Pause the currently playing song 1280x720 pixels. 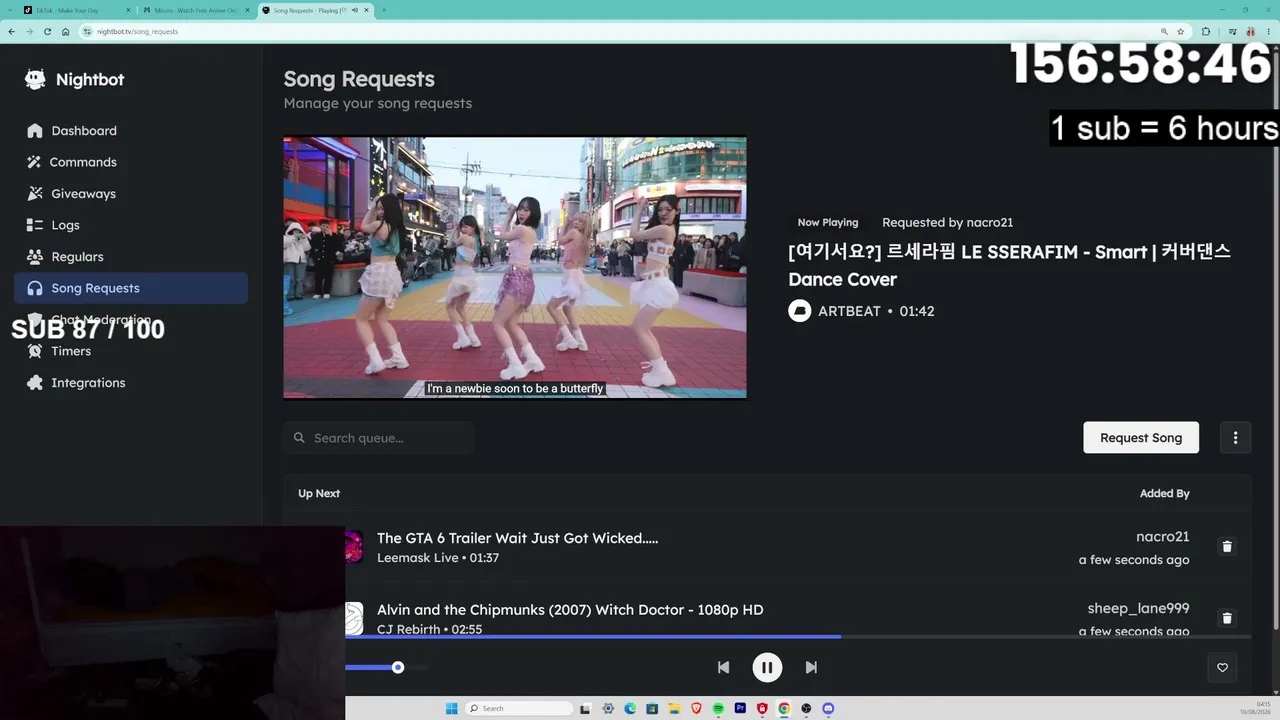pos(767,667)
